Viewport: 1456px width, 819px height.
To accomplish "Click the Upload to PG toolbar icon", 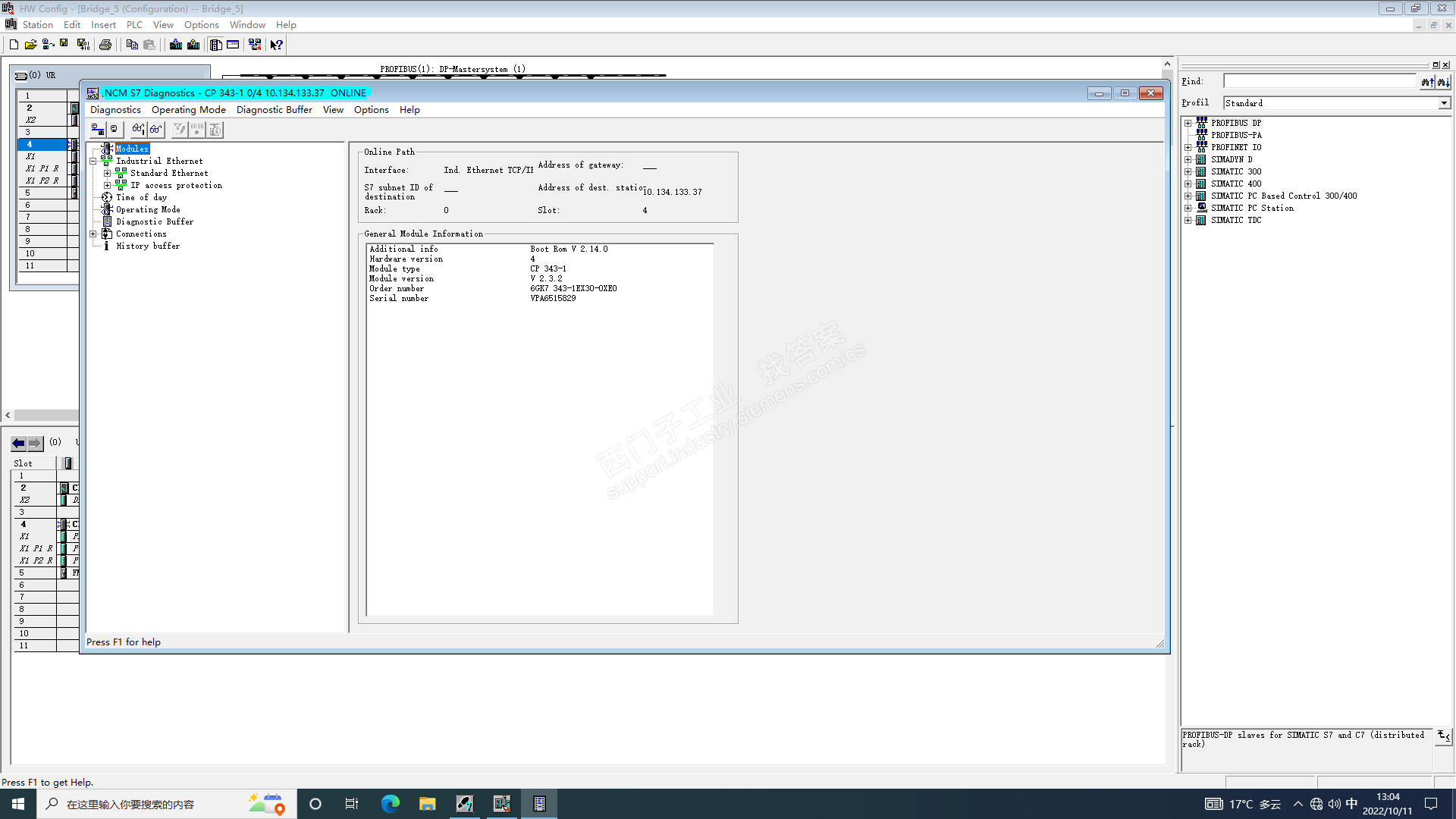I will pyautogui.click(x=193, y=45).
